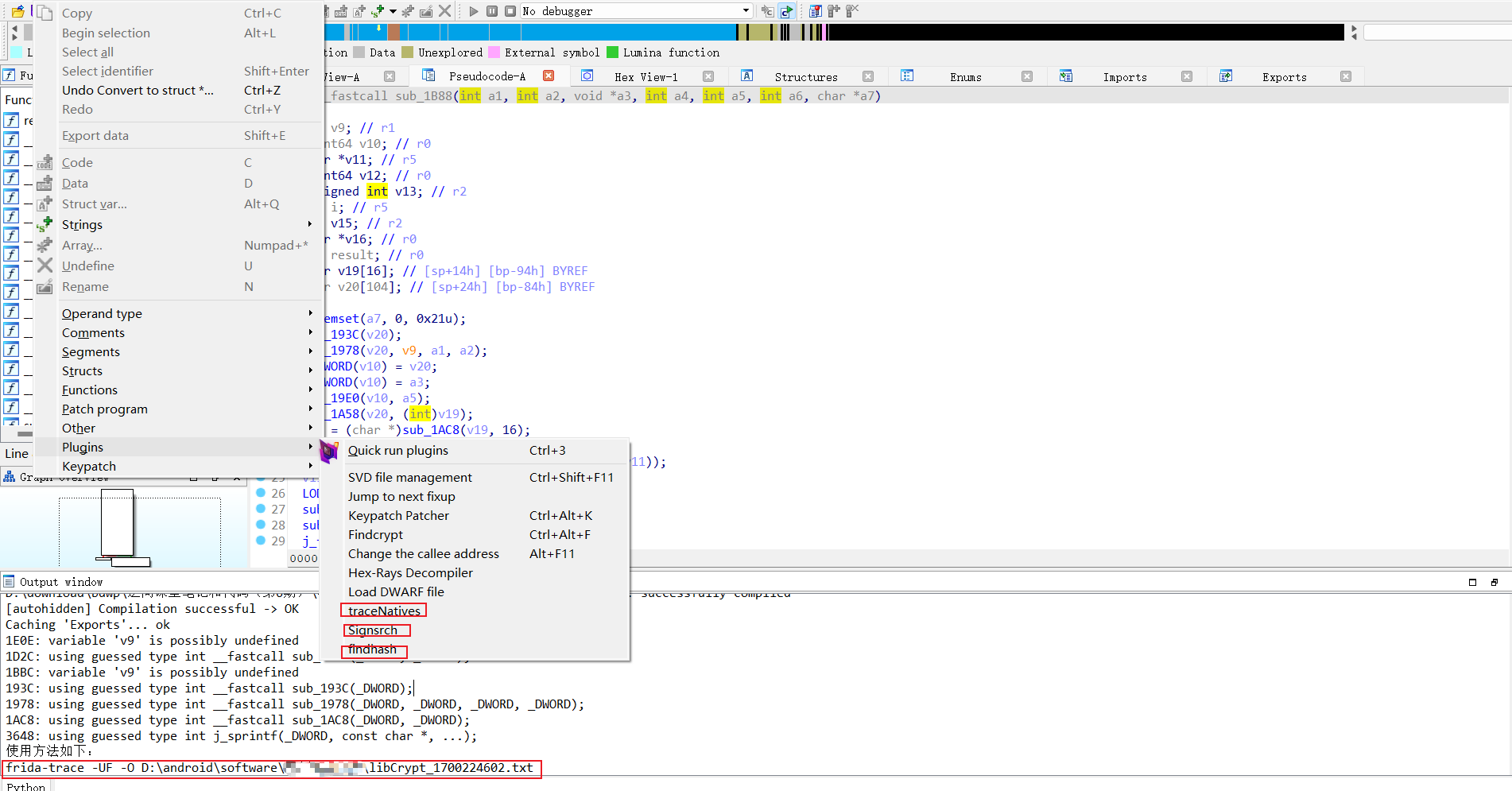The width and height of the screenshot is (1512, 791).
Task: Click the breakpoint list toolbar icon
Action: pos(816,11)
